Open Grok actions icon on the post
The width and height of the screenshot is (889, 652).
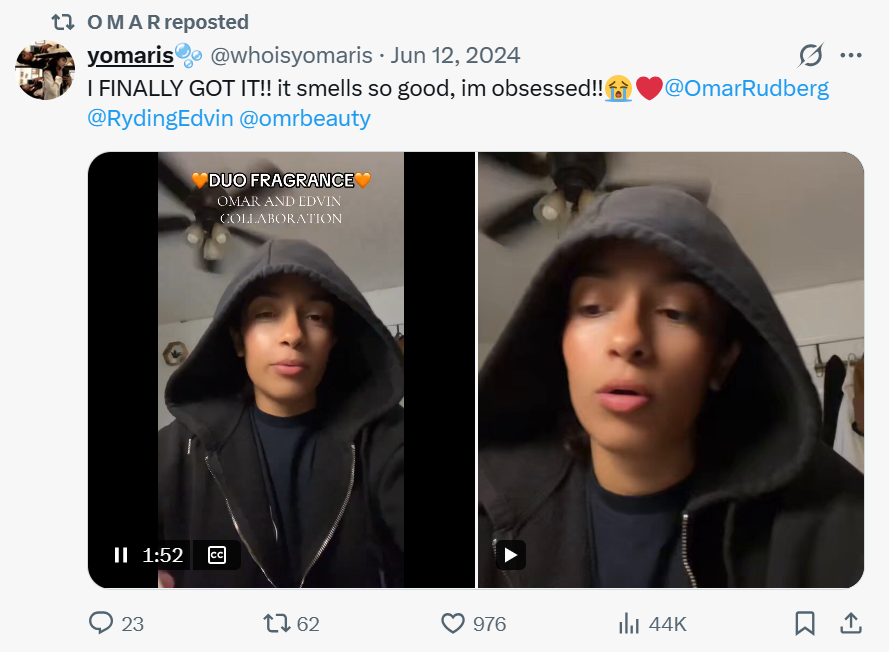tap(811, 55)
